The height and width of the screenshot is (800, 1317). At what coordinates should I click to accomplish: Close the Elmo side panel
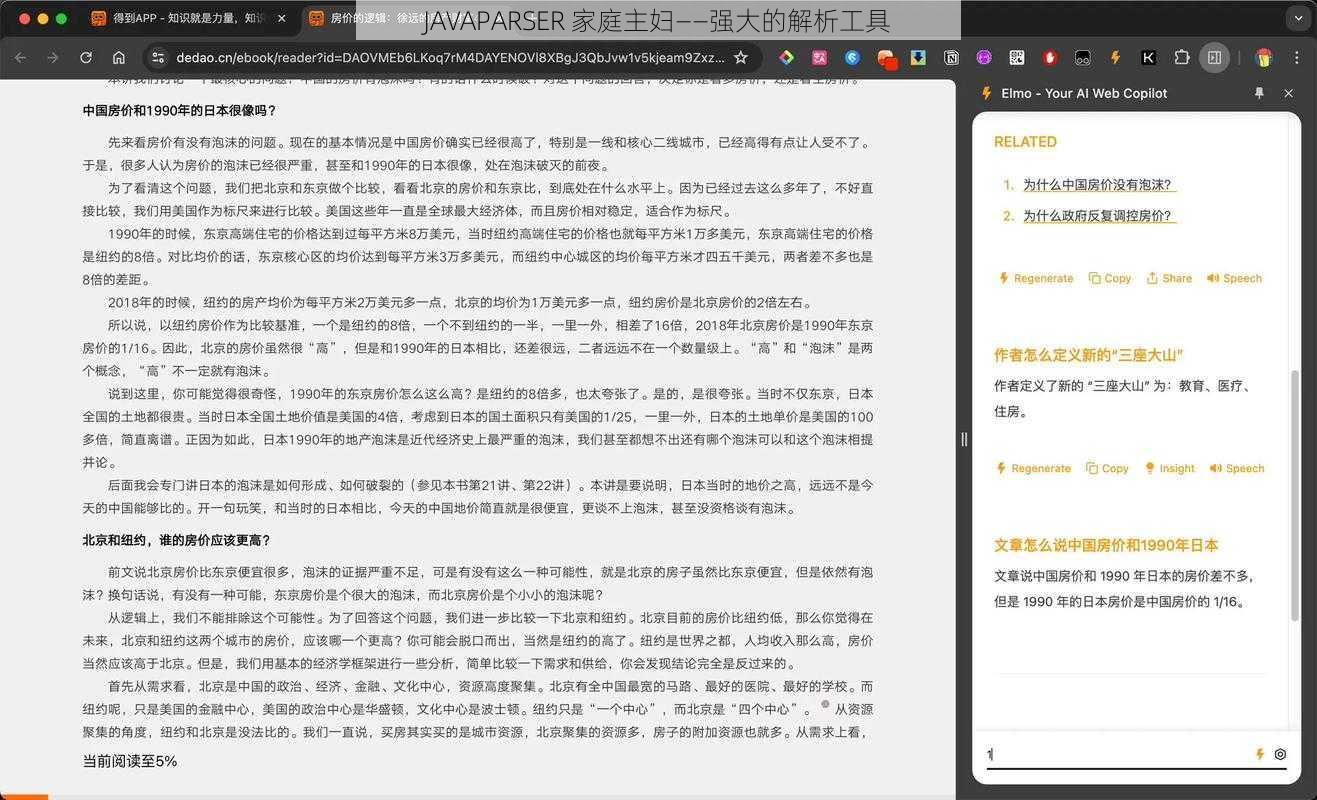pyautogui.click(x=1288, y=93)
